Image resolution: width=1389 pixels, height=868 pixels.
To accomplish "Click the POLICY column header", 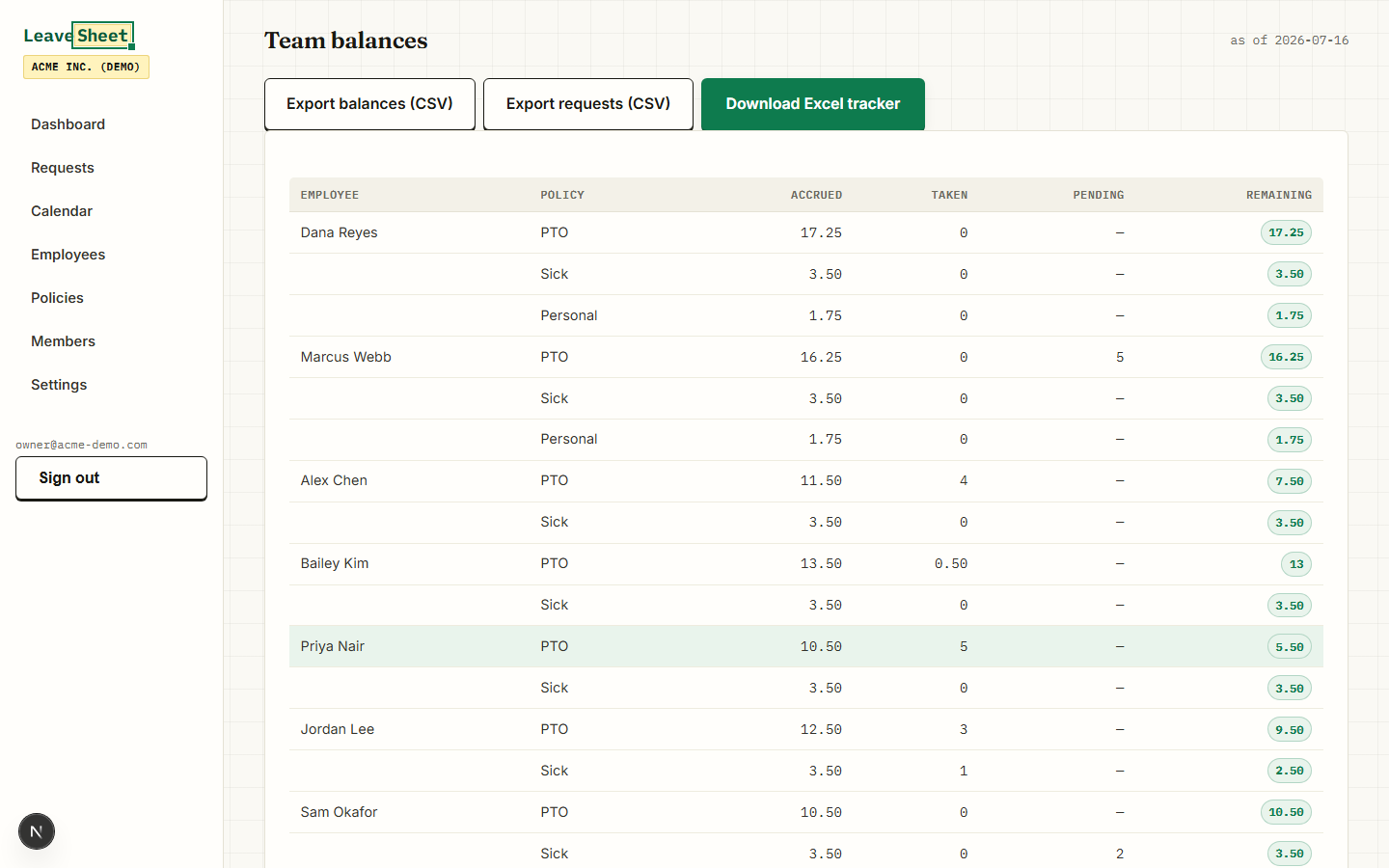I will (562, 195).
